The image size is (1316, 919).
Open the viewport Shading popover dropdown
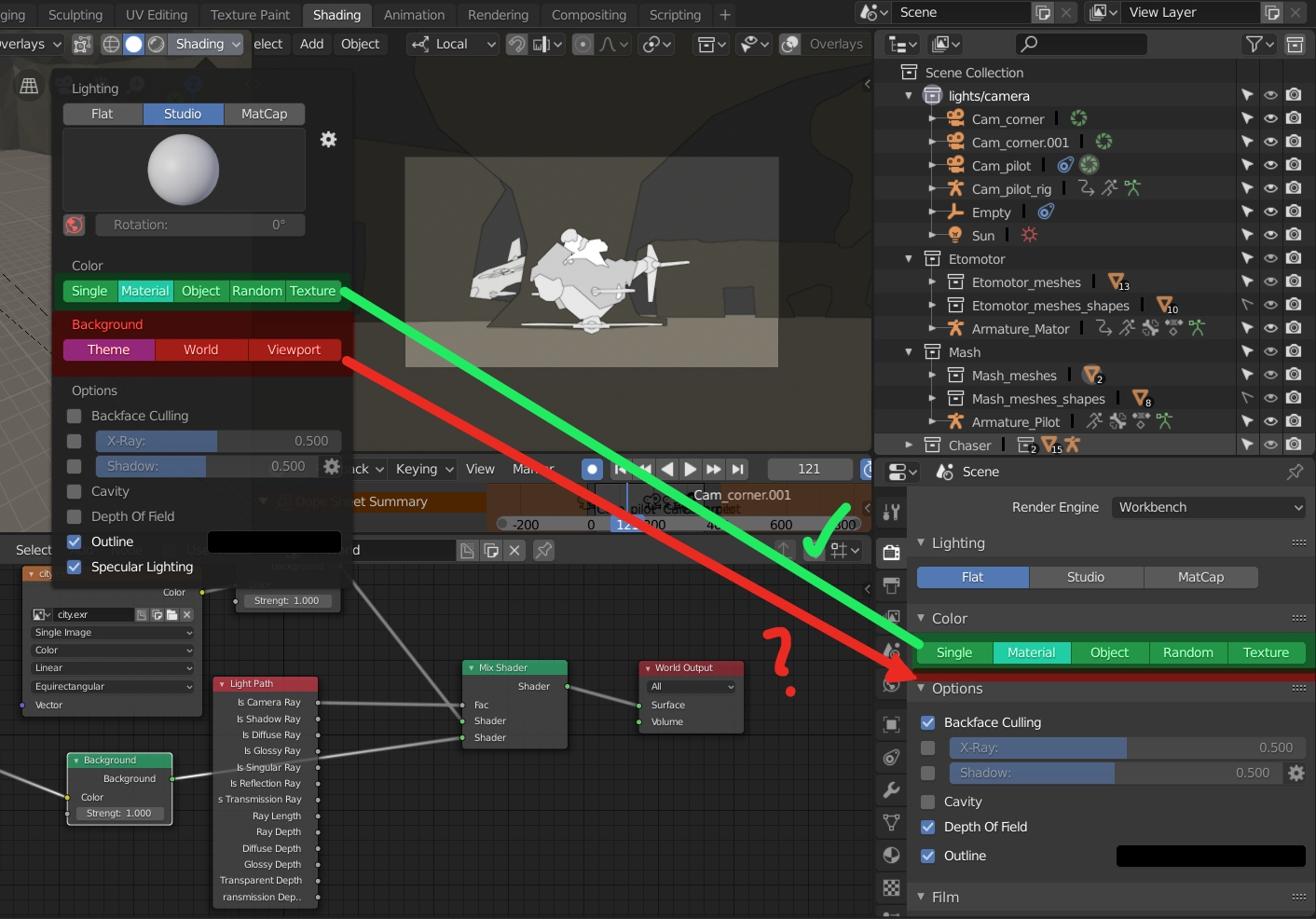(206, 44)
